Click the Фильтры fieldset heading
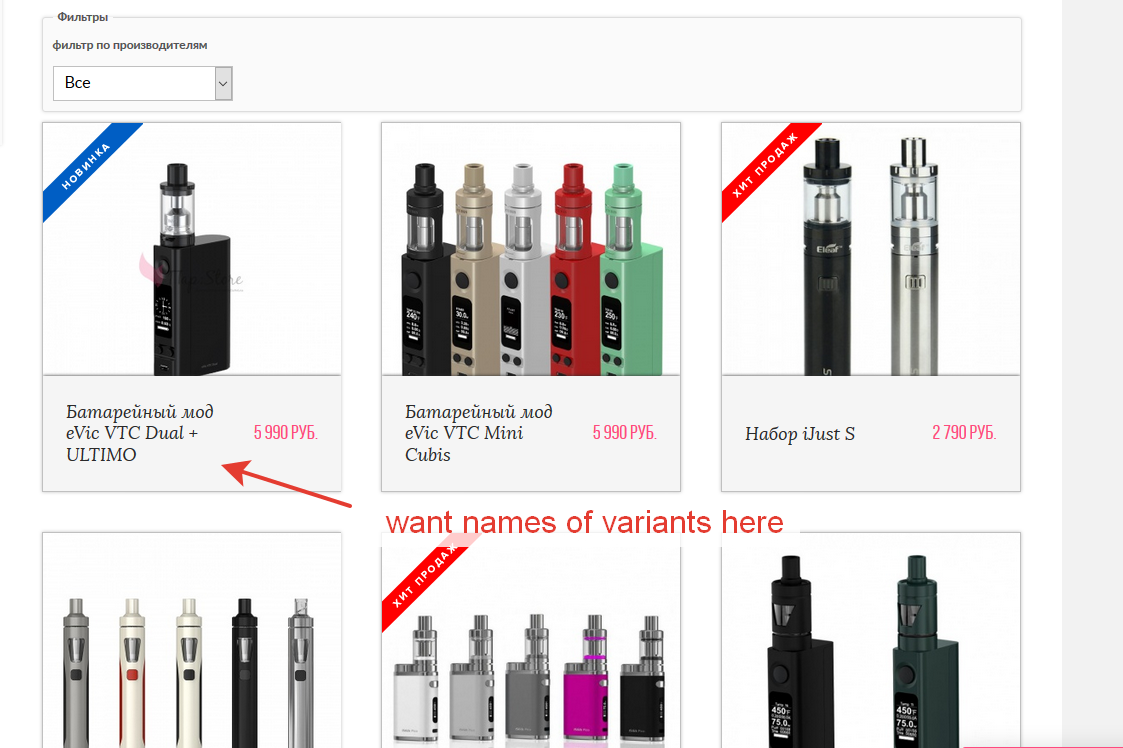 [82, 16]
